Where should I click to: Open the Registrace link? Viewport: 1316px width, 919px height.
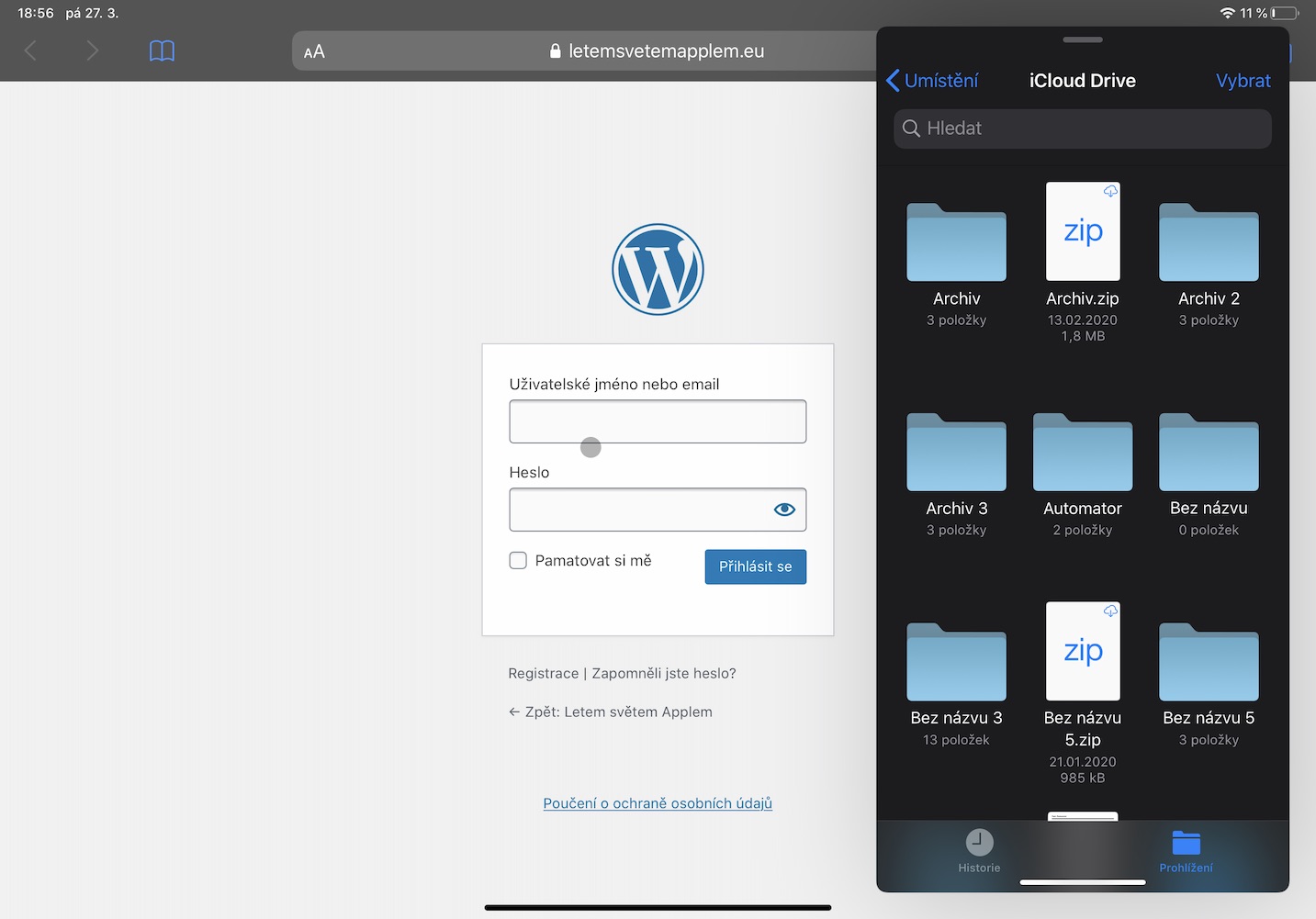tap(544, 673)
